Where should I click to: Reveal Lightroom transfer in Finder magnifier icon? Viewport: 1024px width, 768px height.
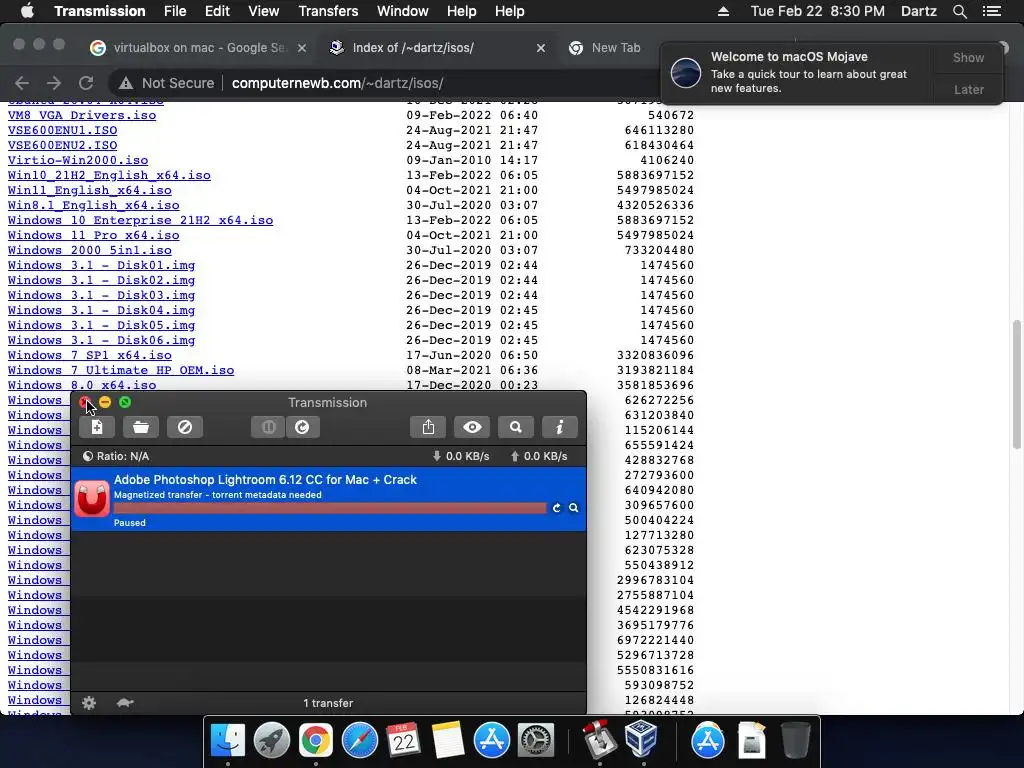(x=573, y=507)
